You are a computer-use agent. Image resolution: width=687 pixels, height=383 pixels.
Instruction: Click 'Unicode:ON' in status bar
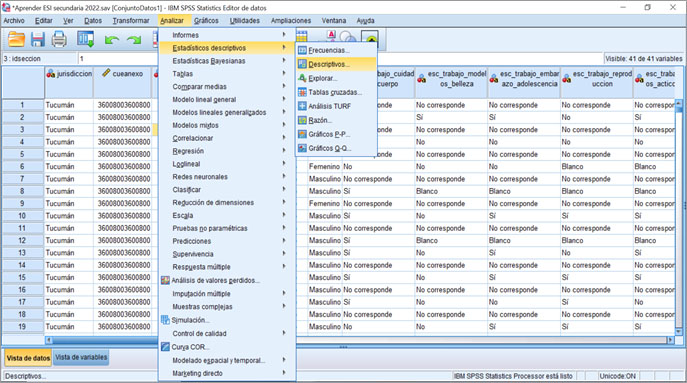tap(617, 376)
